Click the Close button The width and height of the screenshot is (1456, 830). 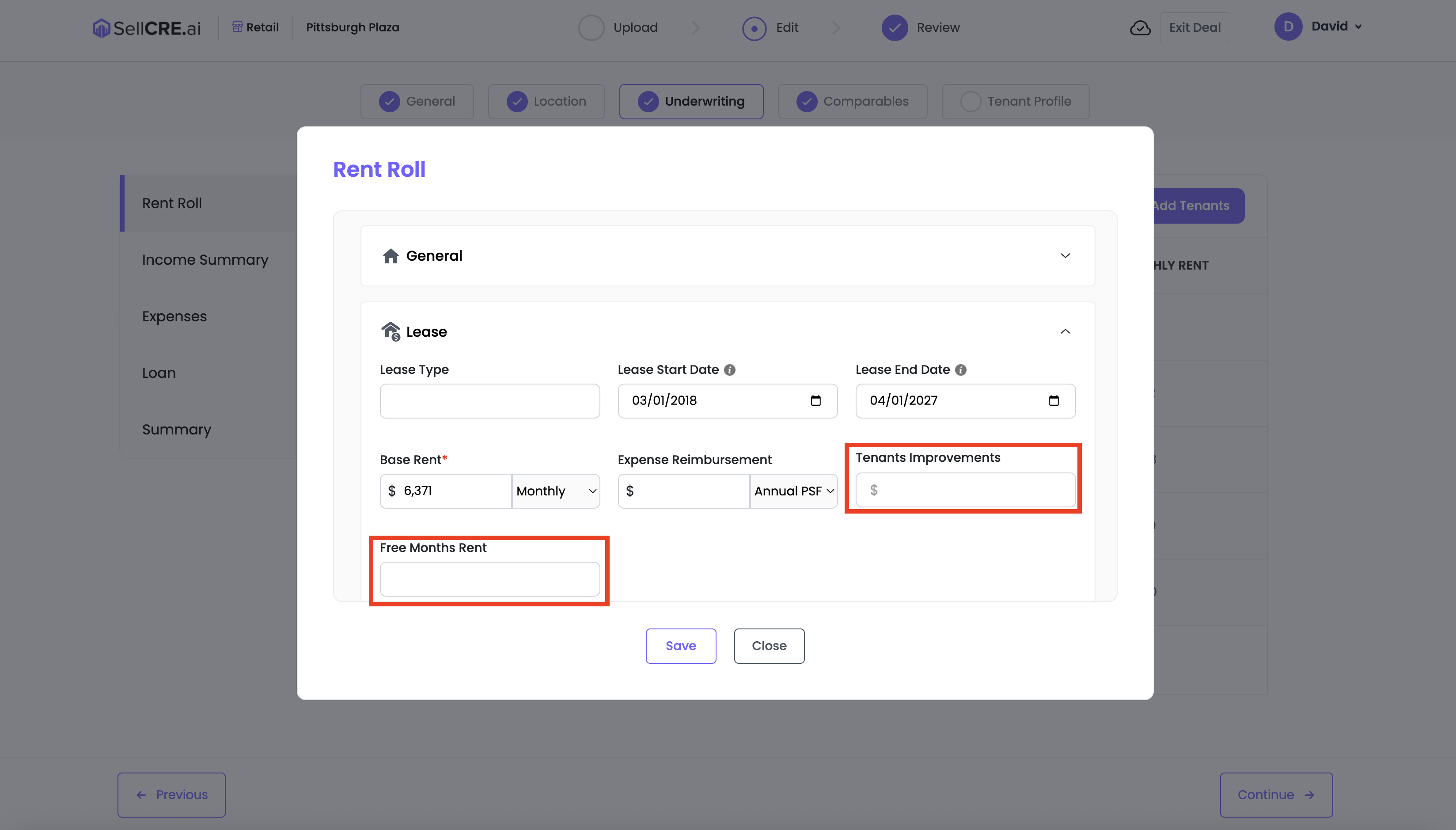click(769, 646)
